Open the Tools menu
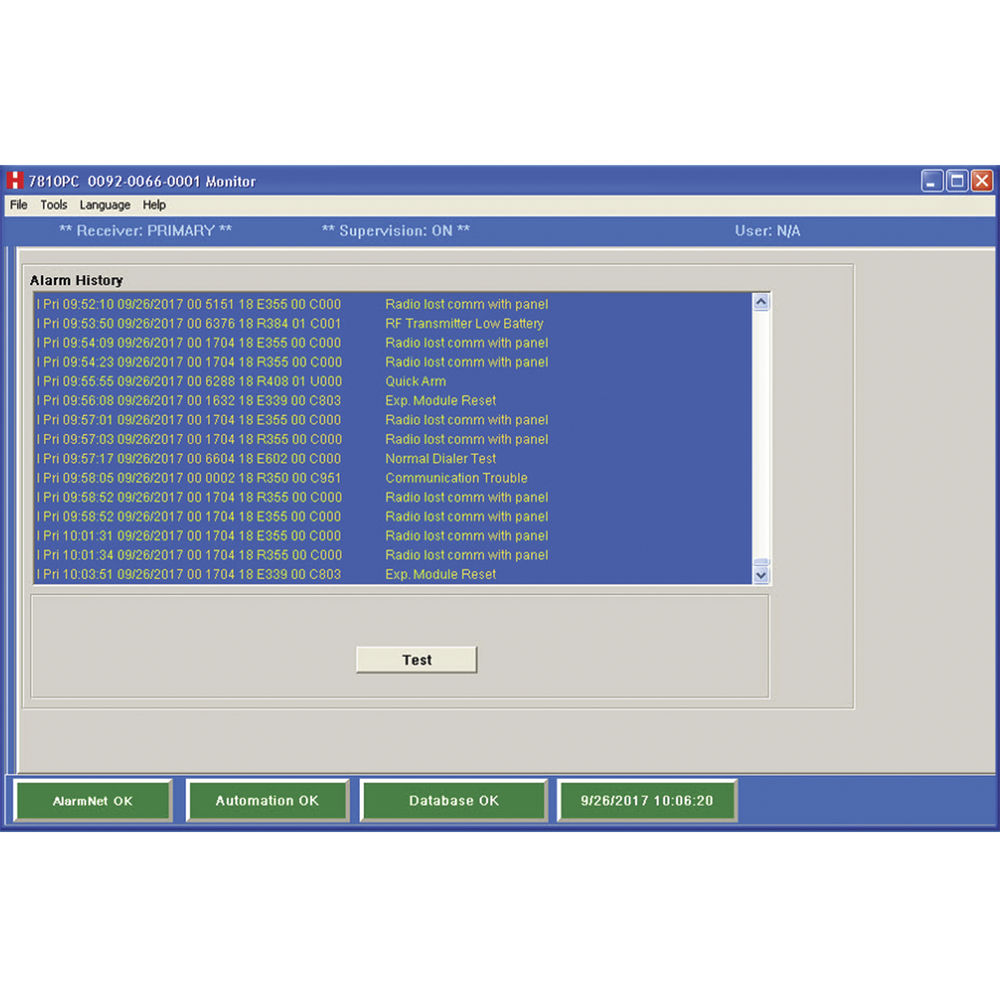This screenshot has height=1000, width=1000. (x=54, y=205)
